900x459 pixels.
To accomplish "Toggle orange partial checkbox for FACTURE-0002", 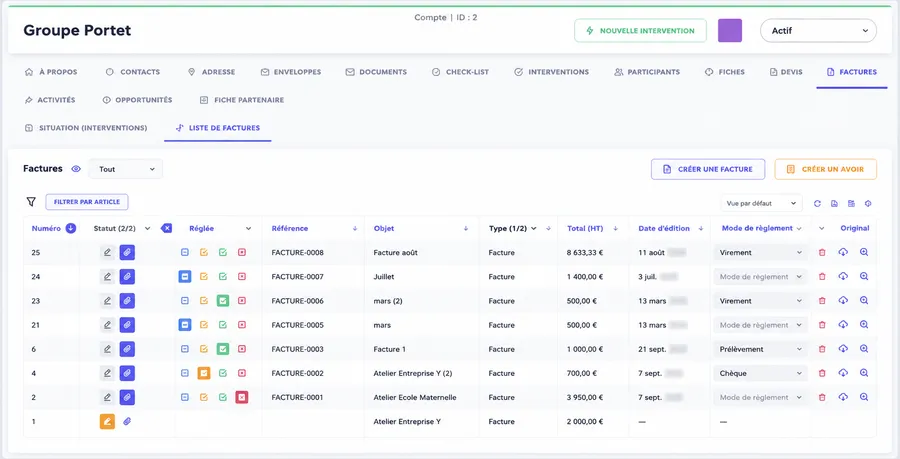I will [204, 373].
